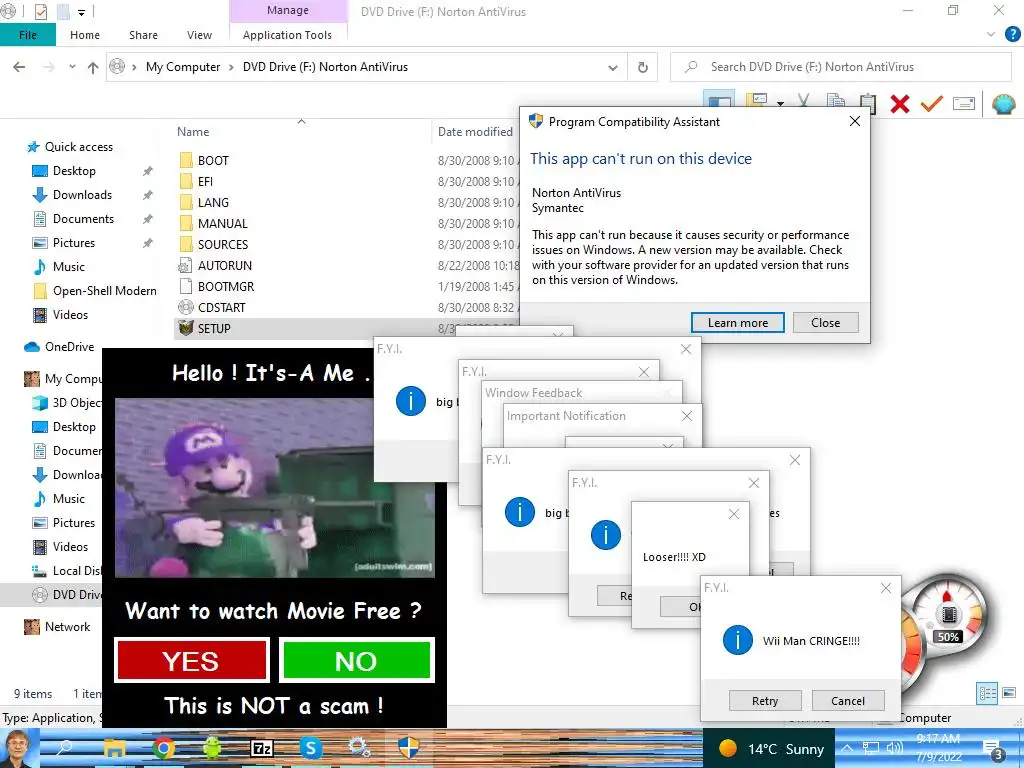
Task: Open dropdown arrow beside folder options icon
Action: (x=780, y=103)
